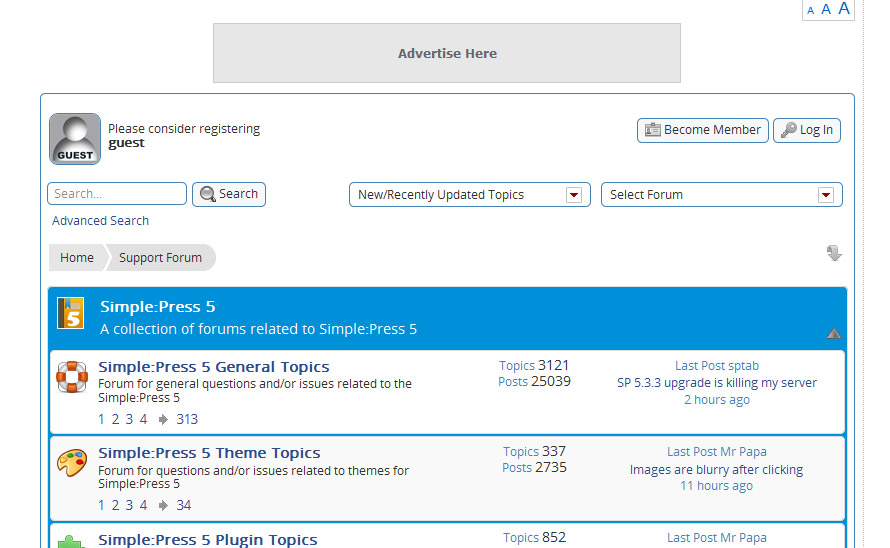Go to page 4 of Theme Topics
890x548 pixels.
click(144, 505)
